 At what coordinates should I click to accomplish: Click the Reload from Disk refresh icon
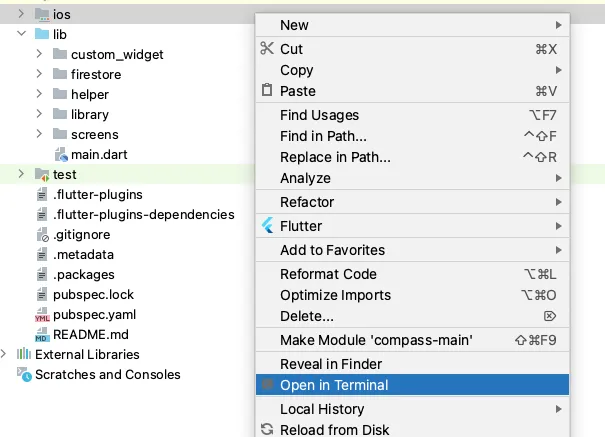[267, 430]
